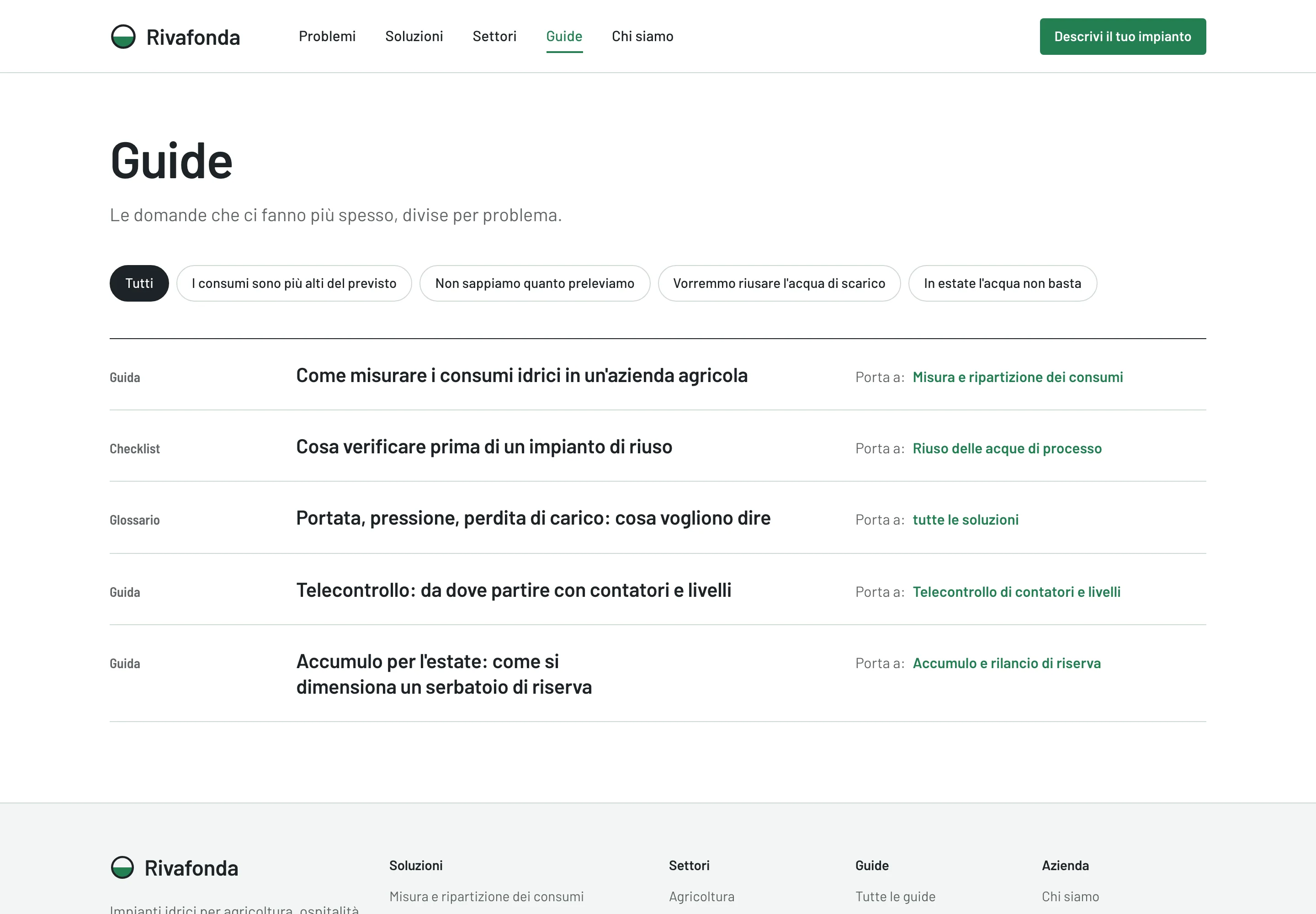Viewport: 1316px width, 914px height.
Task: Filter by I consumi sono più alti del previsto
Action: [294, 283]
